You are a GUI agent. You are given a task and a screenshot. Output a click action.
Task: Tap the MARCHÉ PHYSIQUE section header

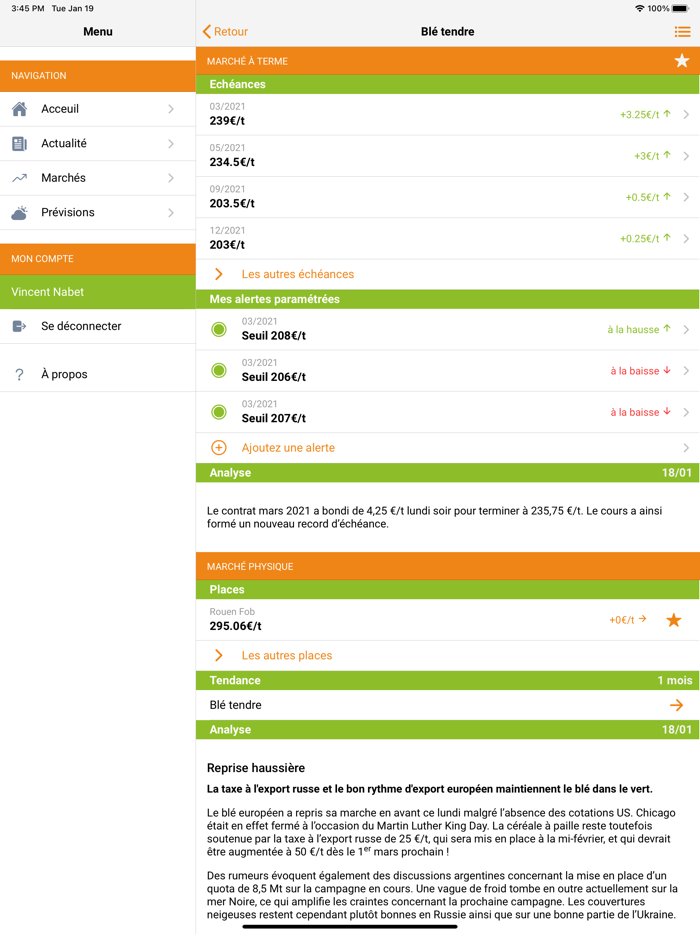point(448,566)
